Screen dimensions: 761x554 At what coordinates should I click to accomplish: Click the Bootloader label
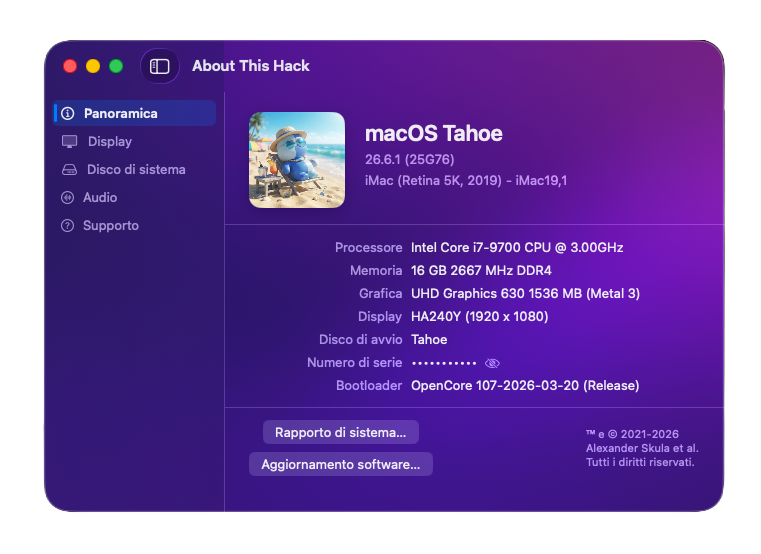click(369, 386)
